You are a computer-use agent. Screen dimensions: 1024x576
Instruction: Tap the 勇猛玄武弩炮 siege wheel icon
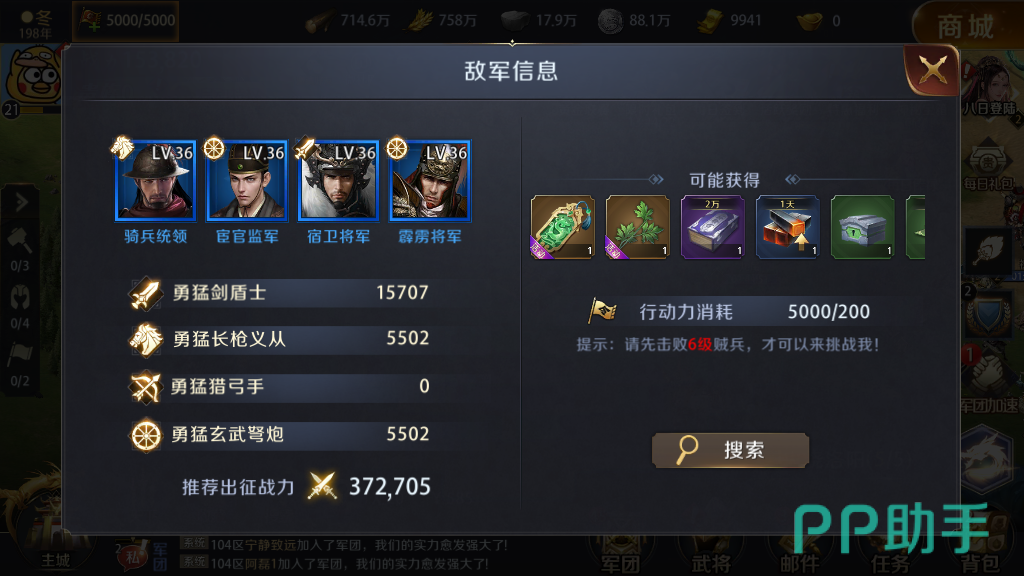(x=145, y=435)
